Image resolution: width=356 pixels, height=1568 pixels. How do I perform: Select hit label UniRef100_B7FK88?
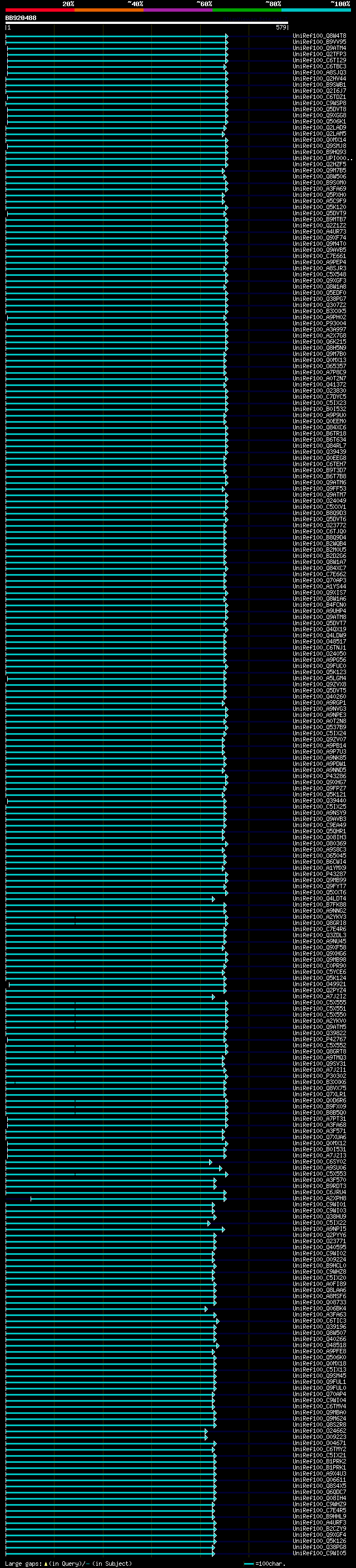319,904
